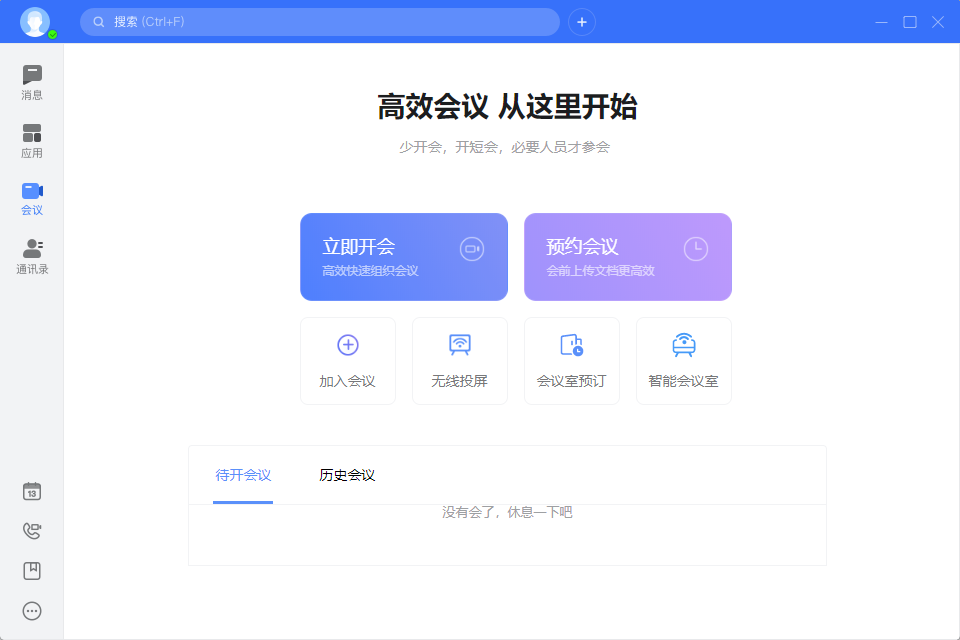Schedule a meeting with 预约会议

tap(628, 257)
